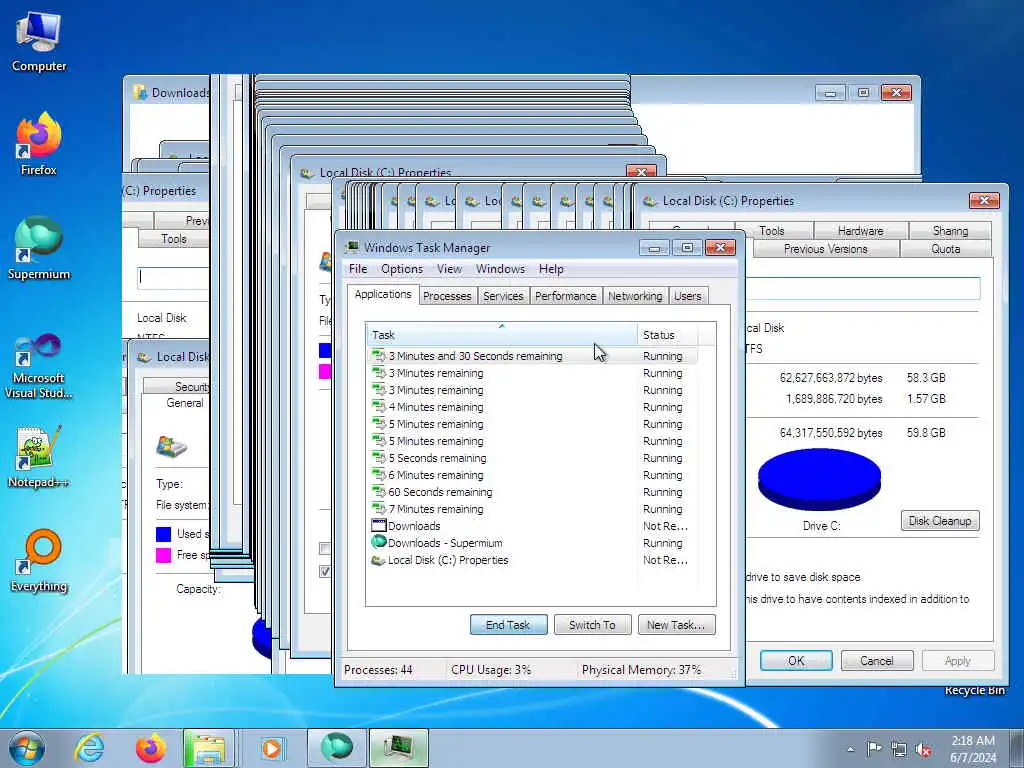Open Firefox from the taskbar
This screenshot has width=1024, height=768.
(x=150, y=748)
